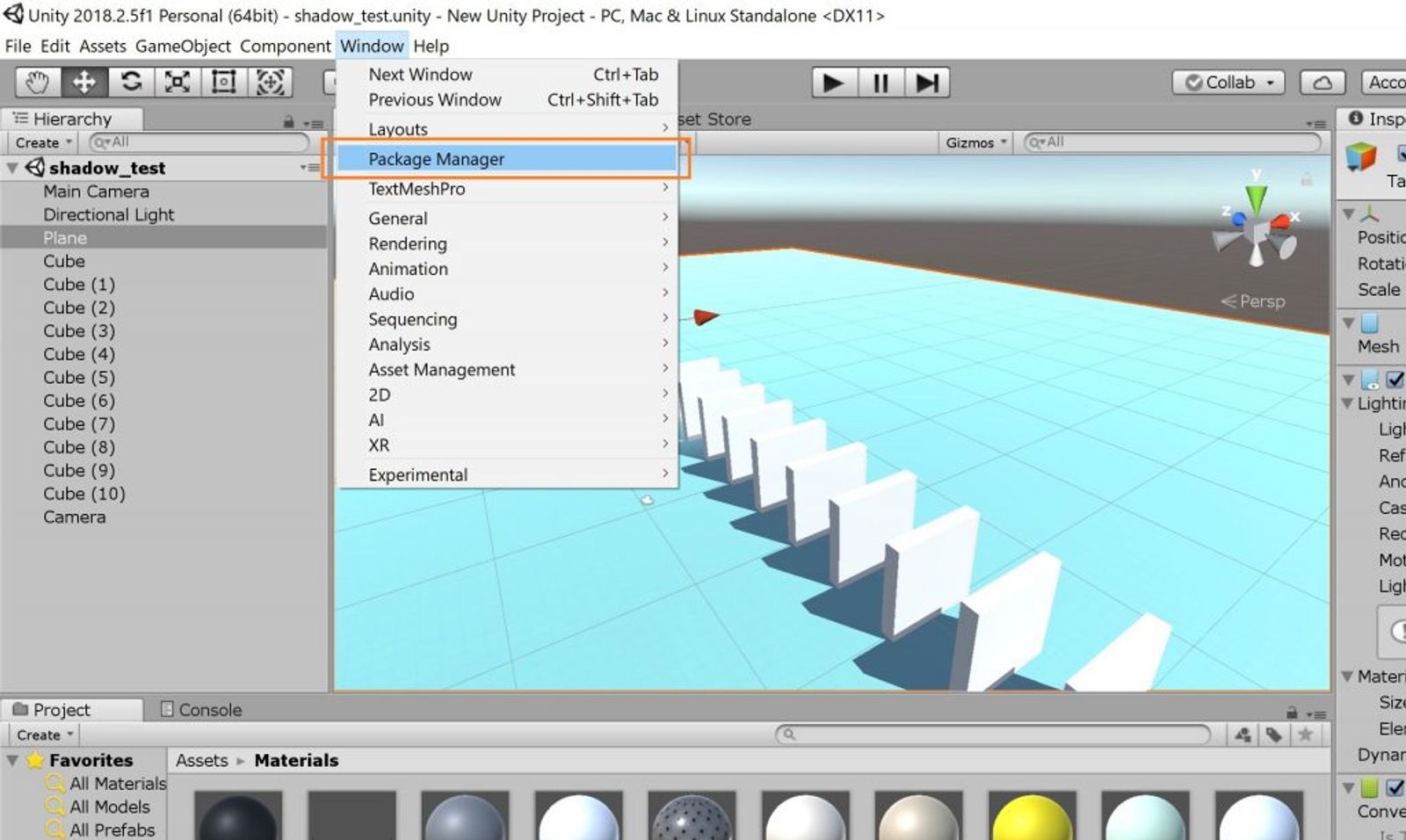Select the Rotate tool in the toolbar
The image size is (1406, 840).
pos(131,83)
